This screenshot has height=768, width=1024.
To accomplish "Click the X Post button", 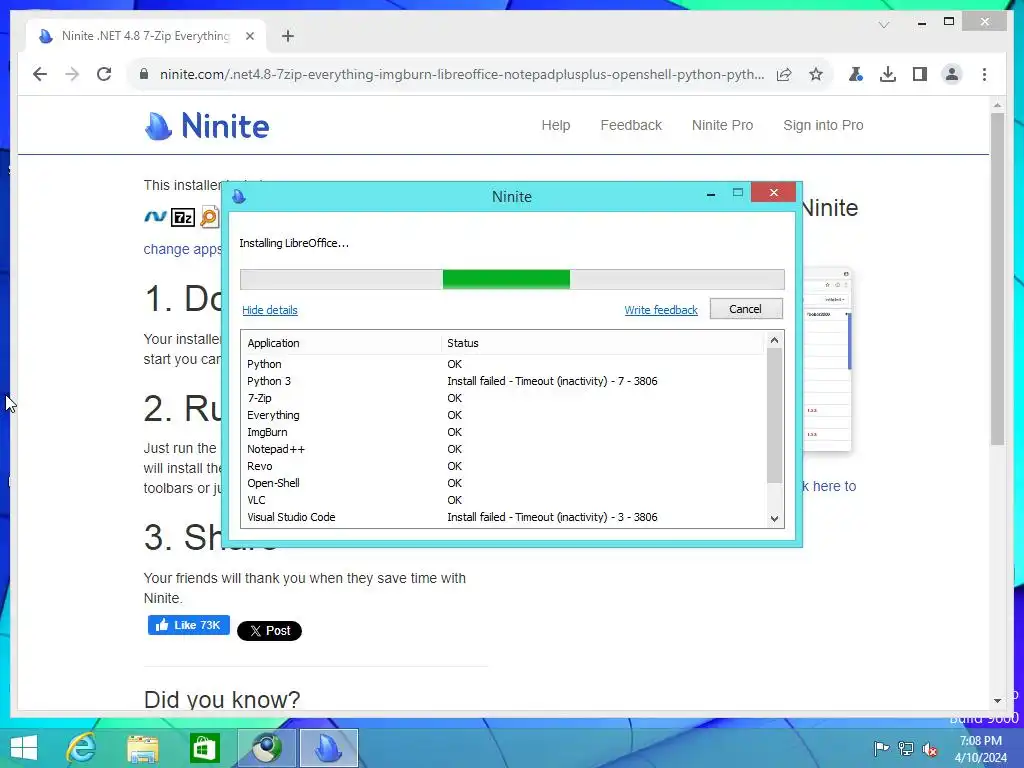I will pos(269,631).
